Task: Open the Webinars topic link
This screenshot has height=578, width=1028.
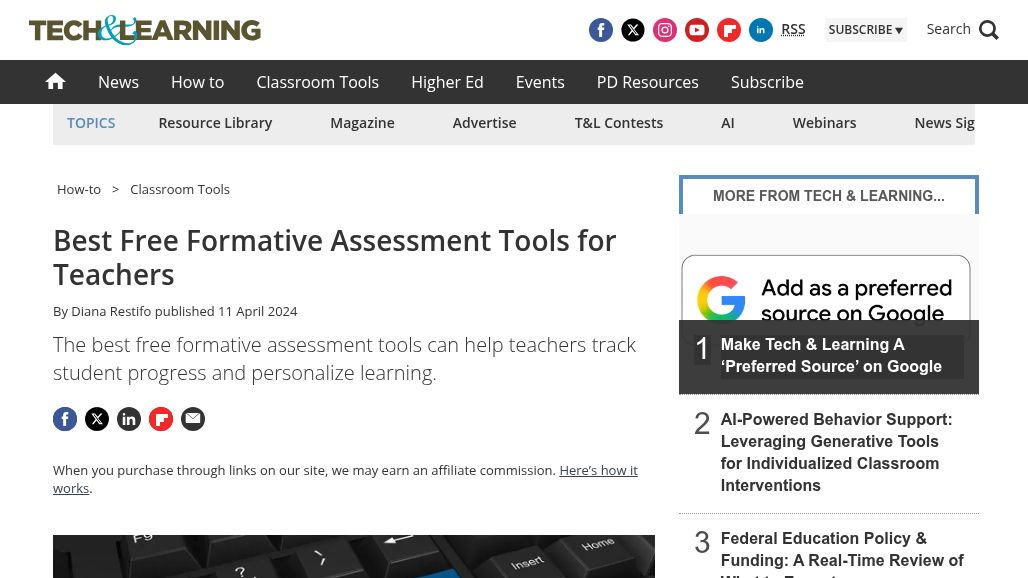Action: click(x=824, y=123)
